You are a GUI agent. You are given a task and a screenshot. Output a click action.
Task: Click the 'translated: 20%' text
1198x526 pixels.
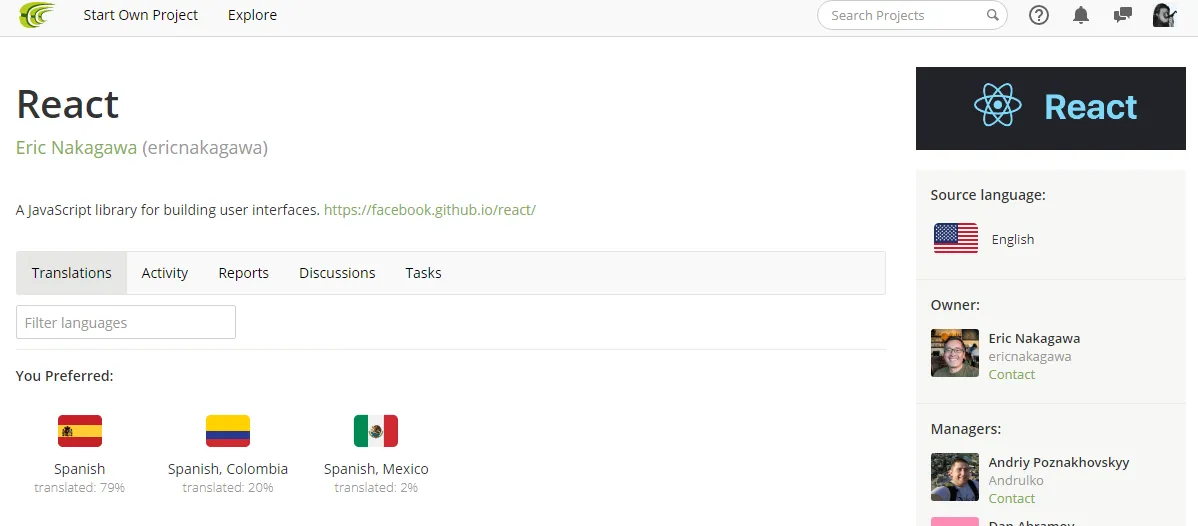click(x=228, y=487)
